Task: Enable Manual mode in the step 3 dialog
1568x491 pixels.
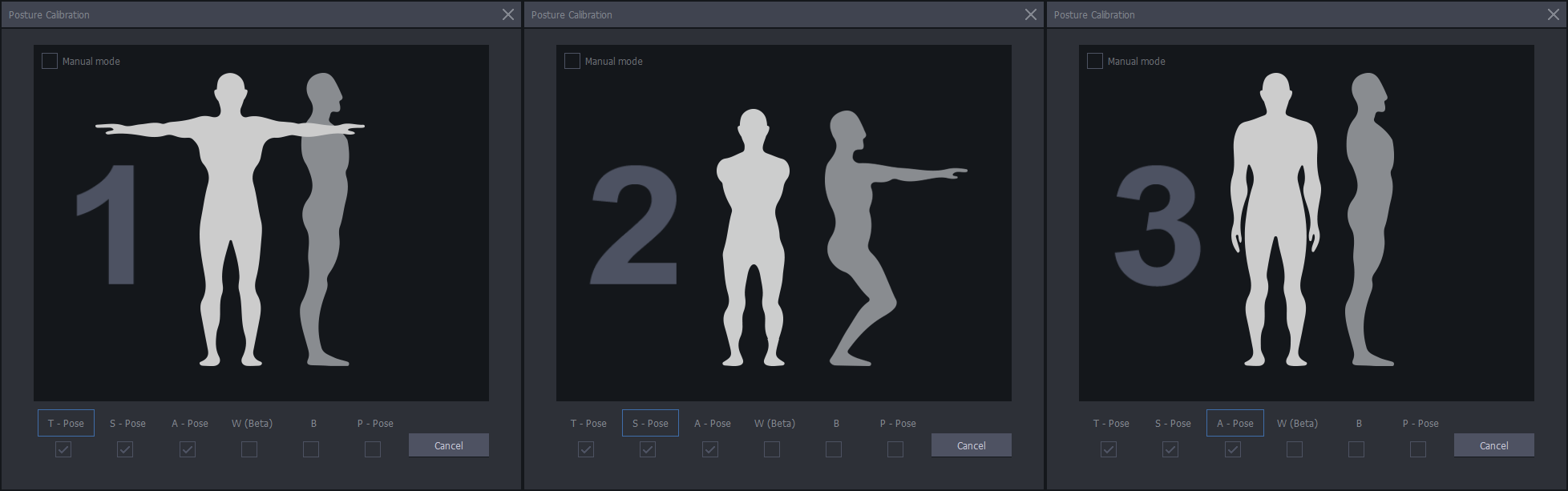Action: [1095, 61]
